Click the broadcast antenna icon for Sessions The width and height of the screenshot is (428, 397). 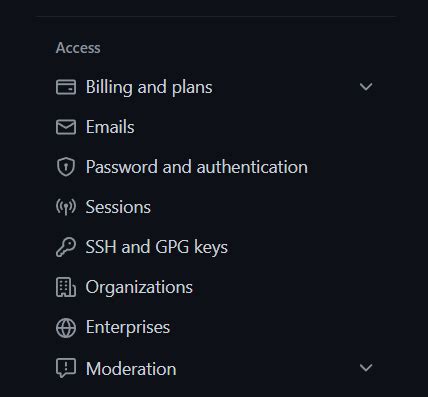tap(66, 207)
